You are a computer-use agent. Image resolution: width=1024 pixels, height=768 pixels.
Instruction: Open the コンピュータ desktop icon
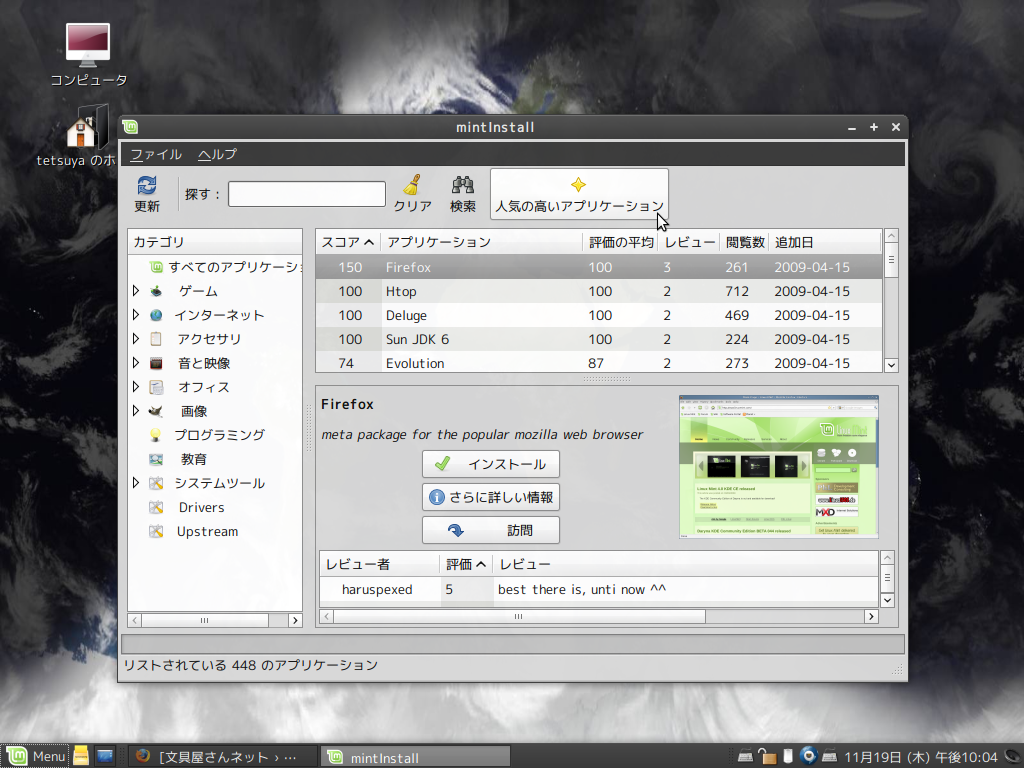[88, 55]
